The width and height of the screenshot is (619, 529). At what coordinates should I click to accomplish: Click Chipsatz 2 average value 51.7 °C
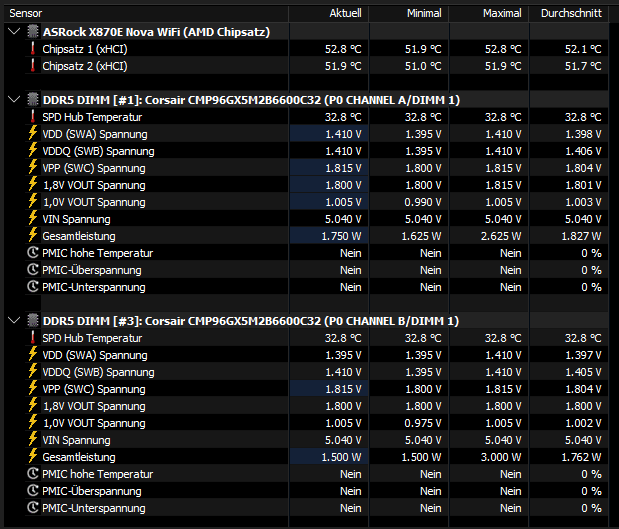(583, 66)
